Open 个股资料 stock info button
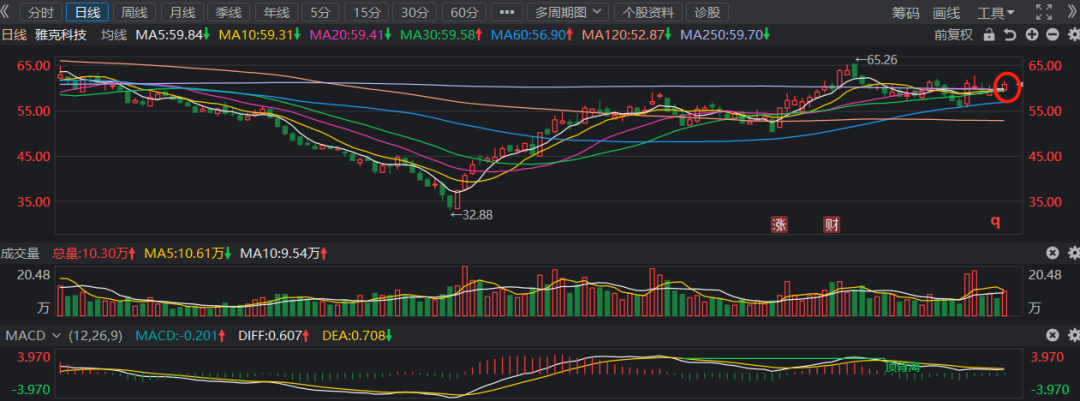 (x=648, y=13)
